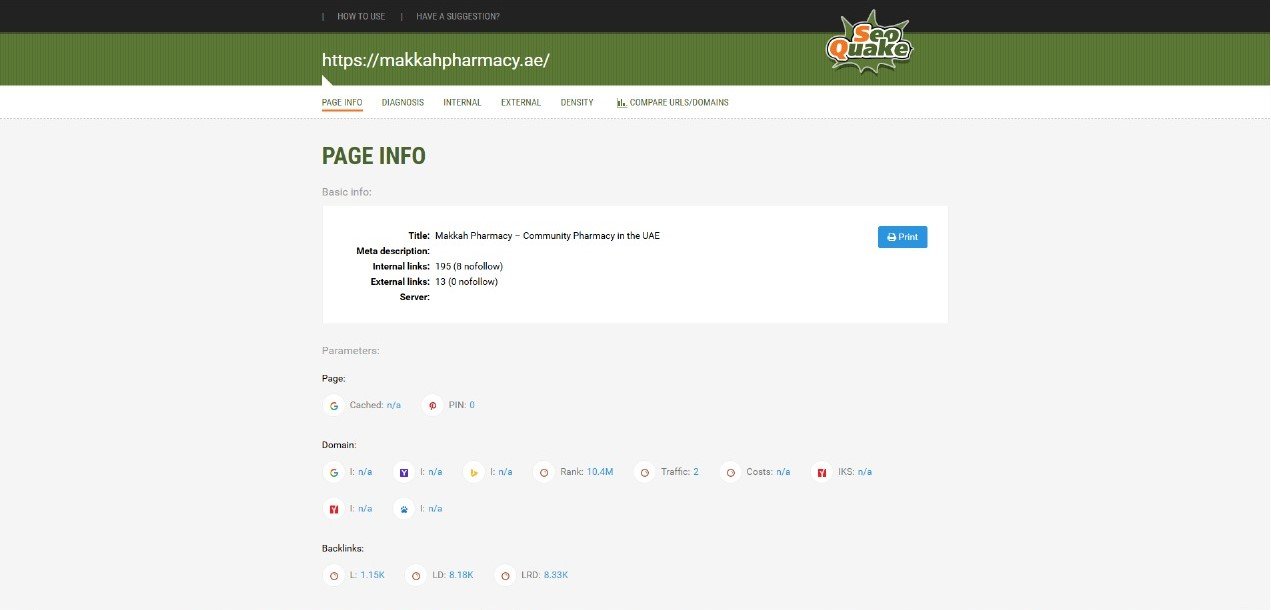Click the Costs n/a value
1271x610 pixels.
[783, 472]
